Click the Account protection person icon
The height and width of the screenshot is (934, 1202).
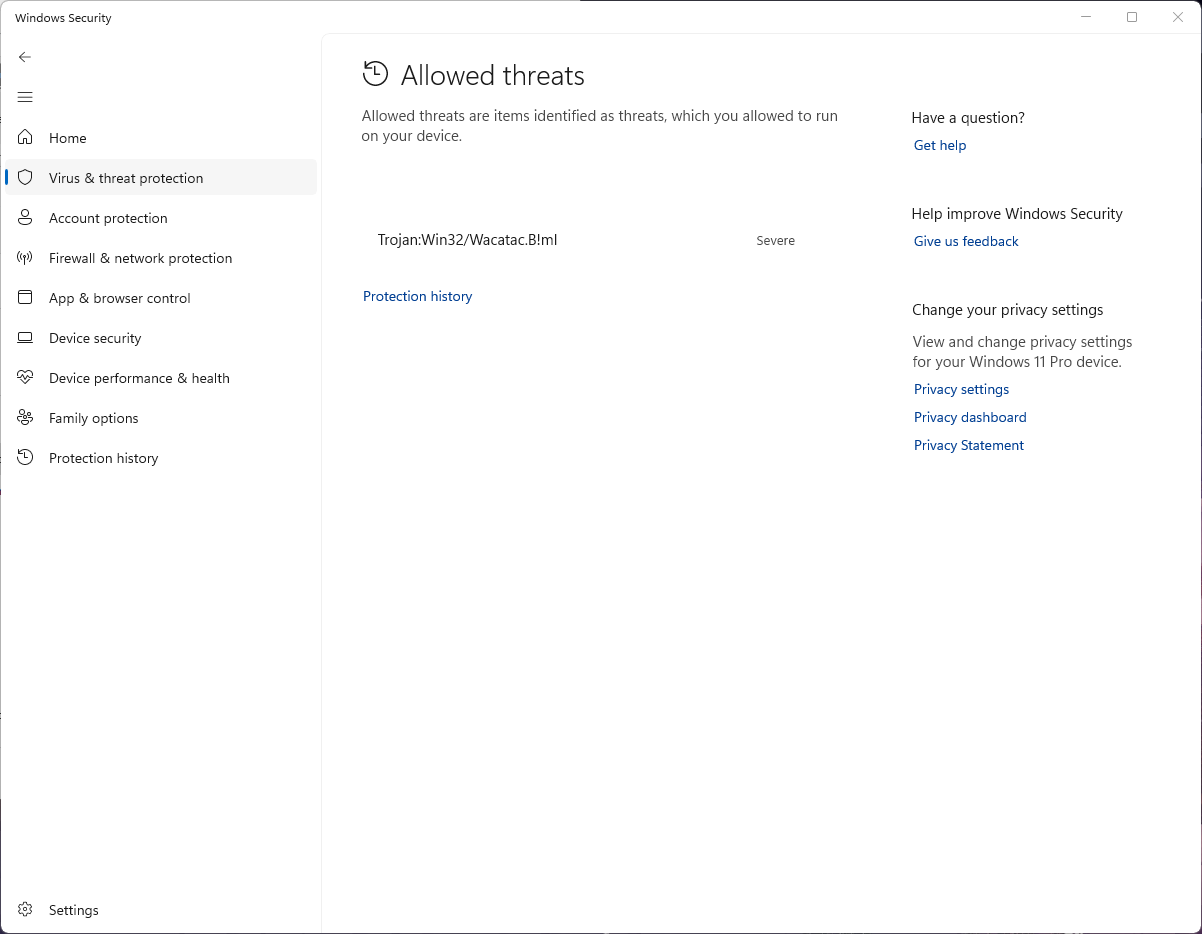[25, 218]
